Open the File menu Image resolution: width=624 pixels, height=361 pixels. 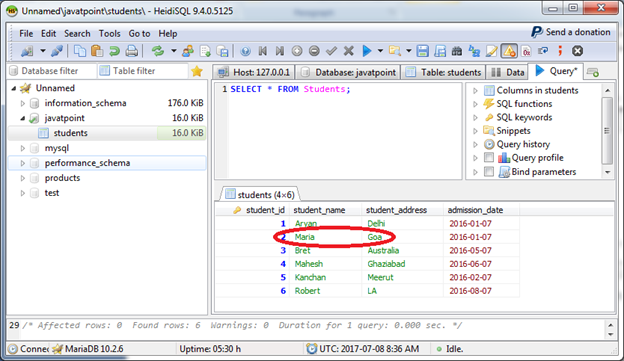(26, 33)
